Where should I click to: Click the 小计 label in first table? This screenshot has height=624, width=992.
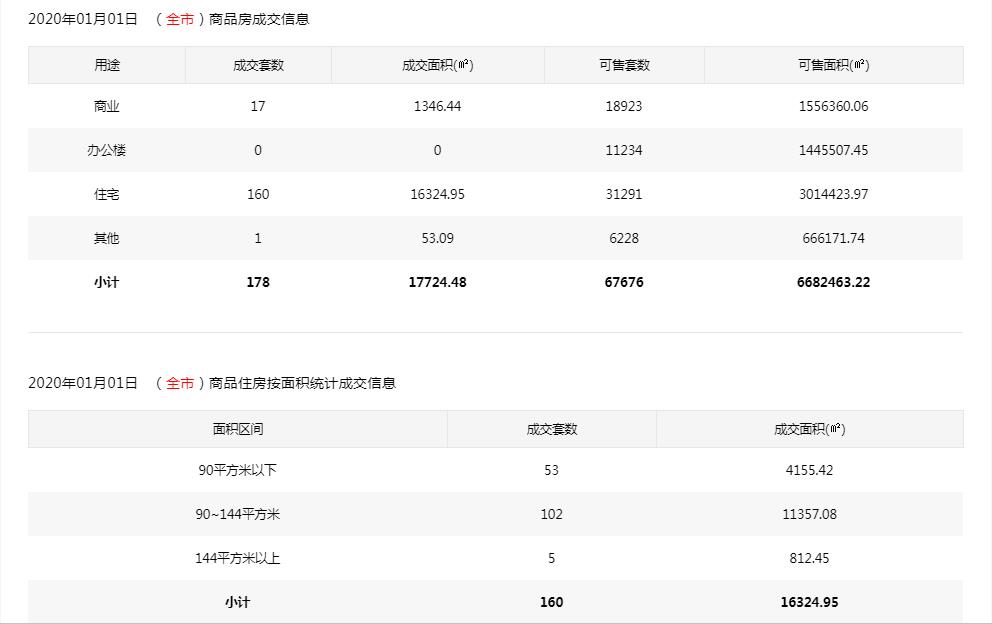click(x=107, y=282)
